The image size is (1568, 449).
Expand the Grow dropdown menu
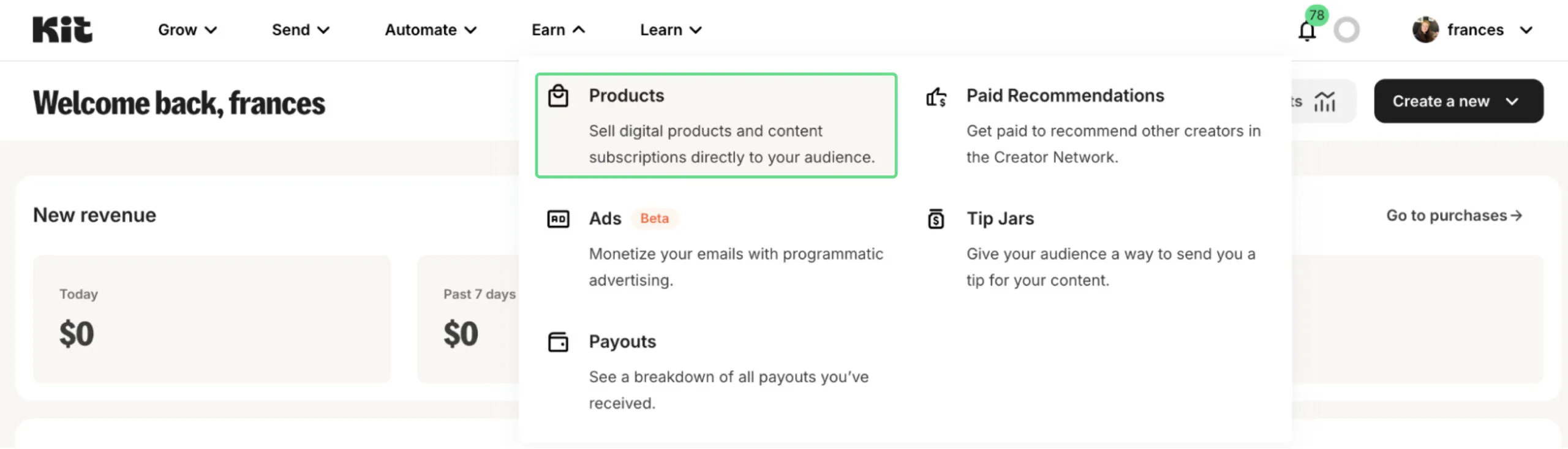click(187, 30)
